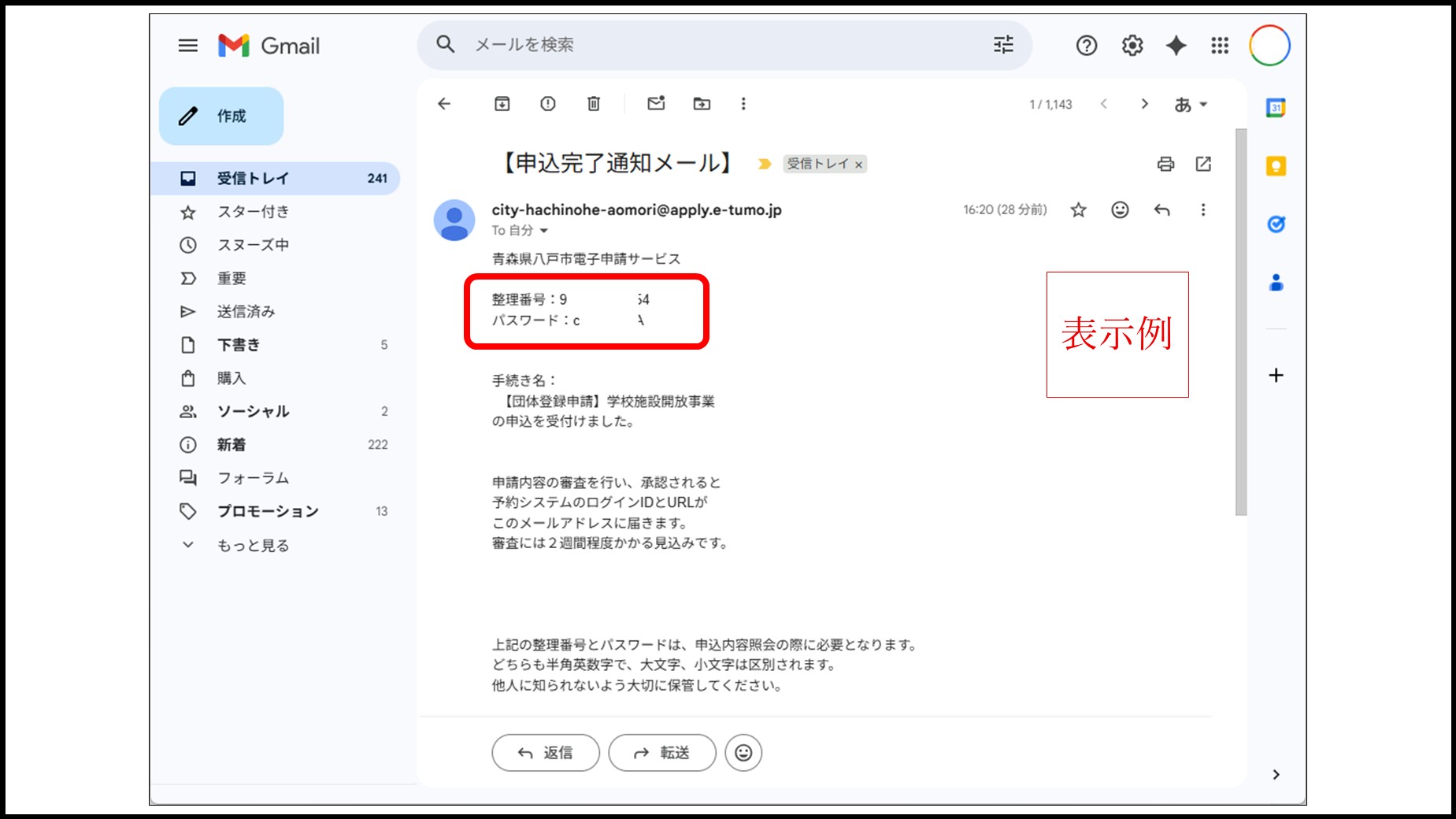Delete the email with trash icon
The width and height of the screenshot is (1456, 819).
tap(593, 103)
